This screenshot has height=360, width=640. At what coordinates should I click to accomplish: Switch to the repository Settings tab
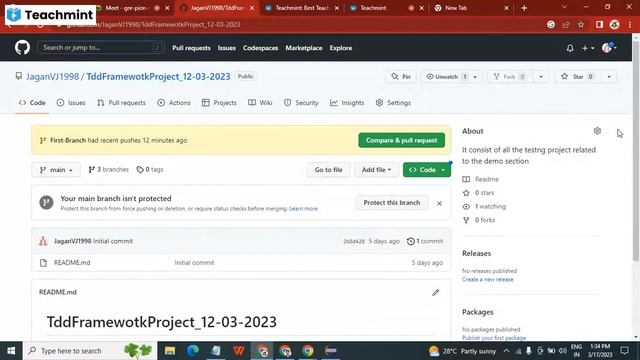click(393, 103)
